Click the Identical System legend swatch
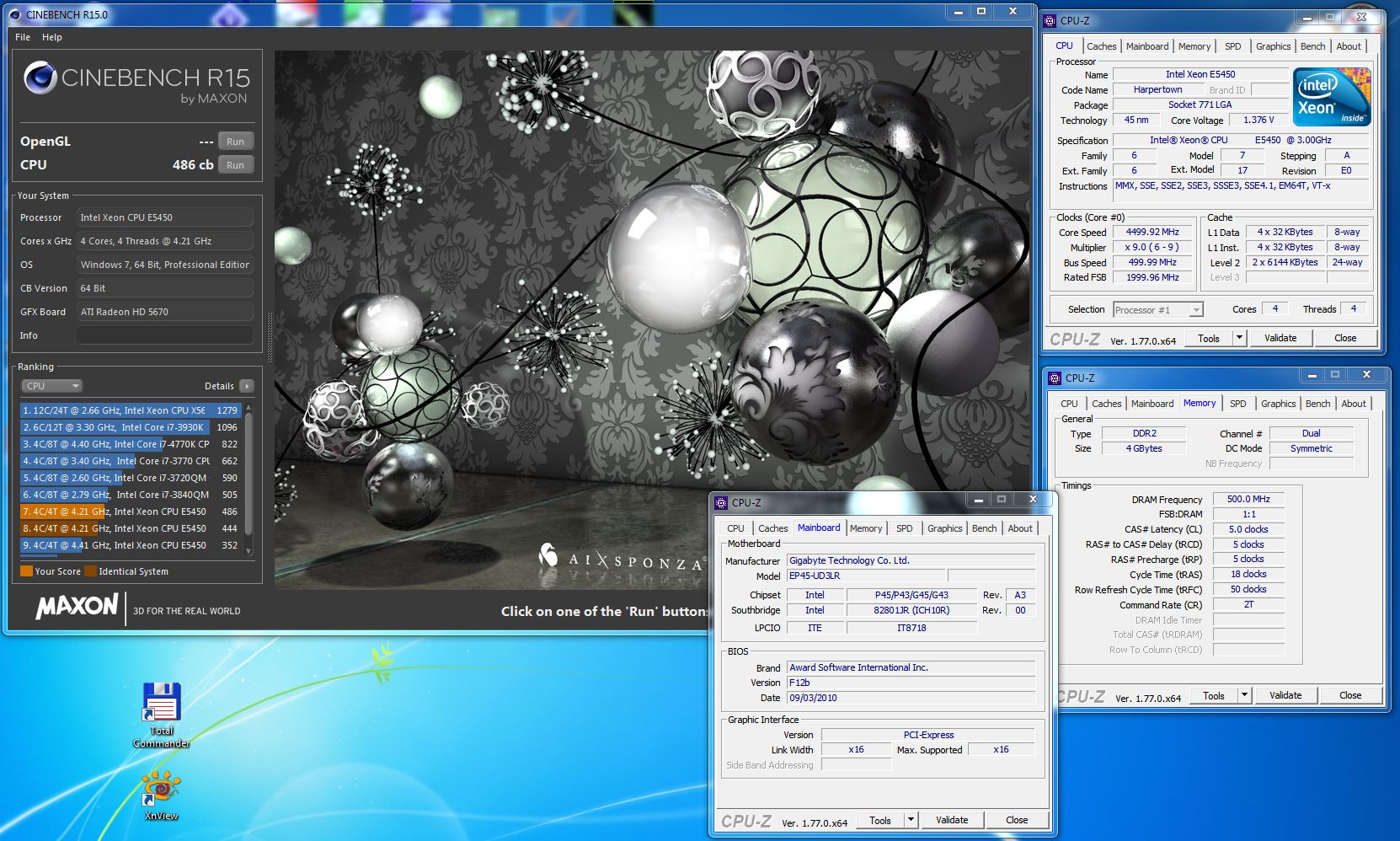This screenshot has width=1400, height=841. coord(90,571)
